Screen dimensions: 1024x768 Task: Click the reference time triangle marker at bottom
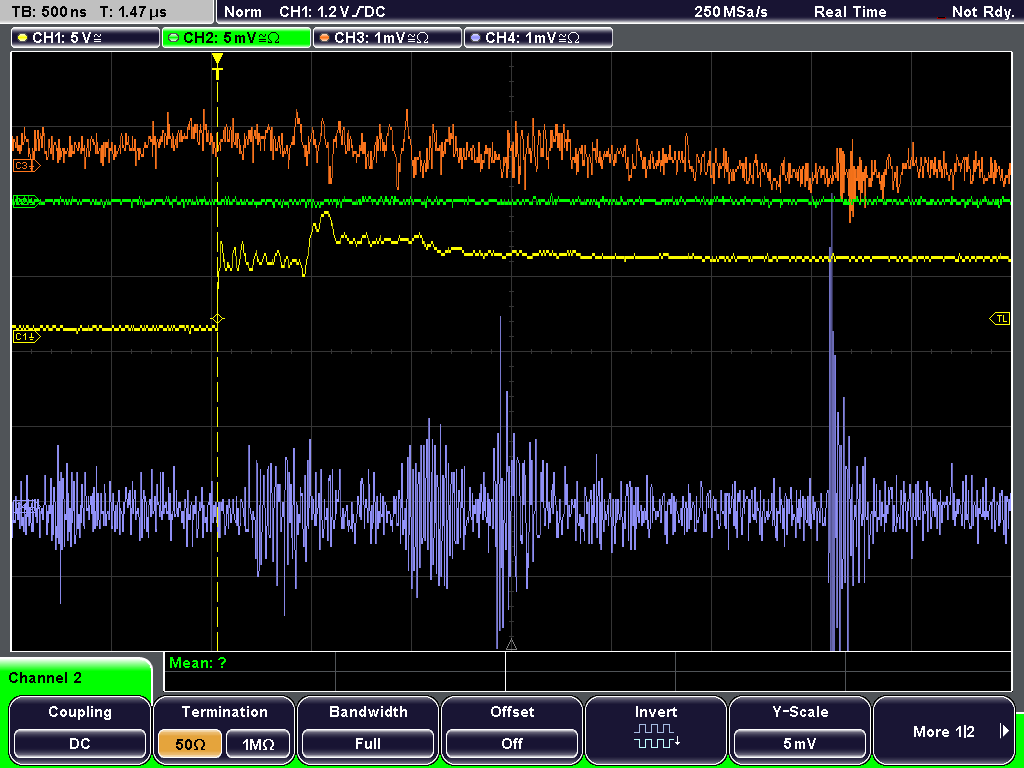[x=511, y=645]
